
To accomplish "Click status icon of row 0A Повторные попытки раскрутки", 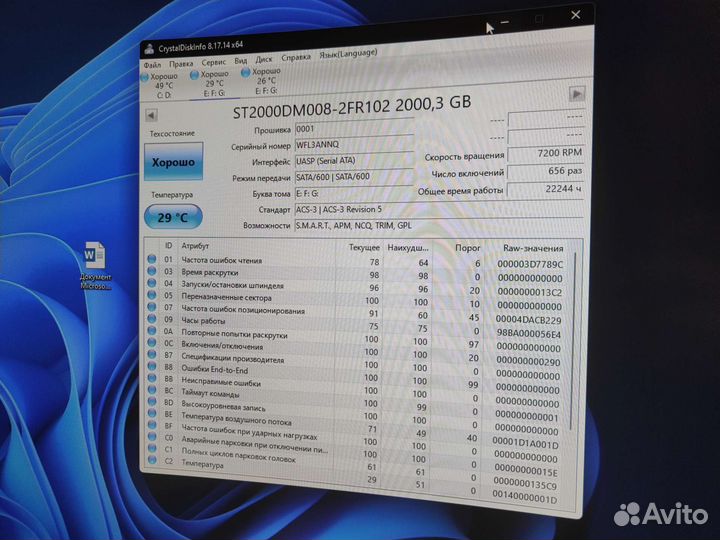I will tap(152, 331).
